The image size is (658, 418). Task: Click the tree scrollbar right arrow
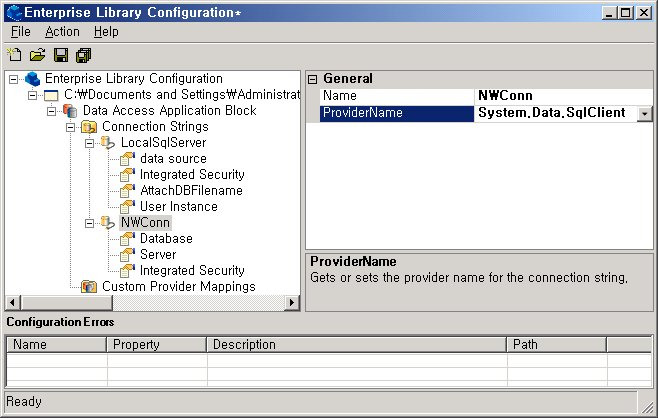coord(292,303)
